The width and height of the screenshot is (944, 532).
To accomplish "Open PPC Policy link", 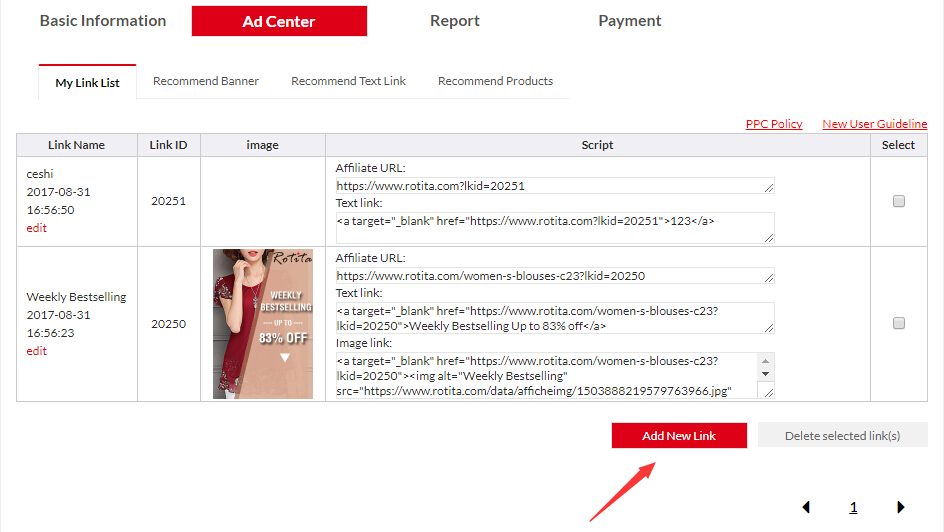I will (x=774, y=124).
